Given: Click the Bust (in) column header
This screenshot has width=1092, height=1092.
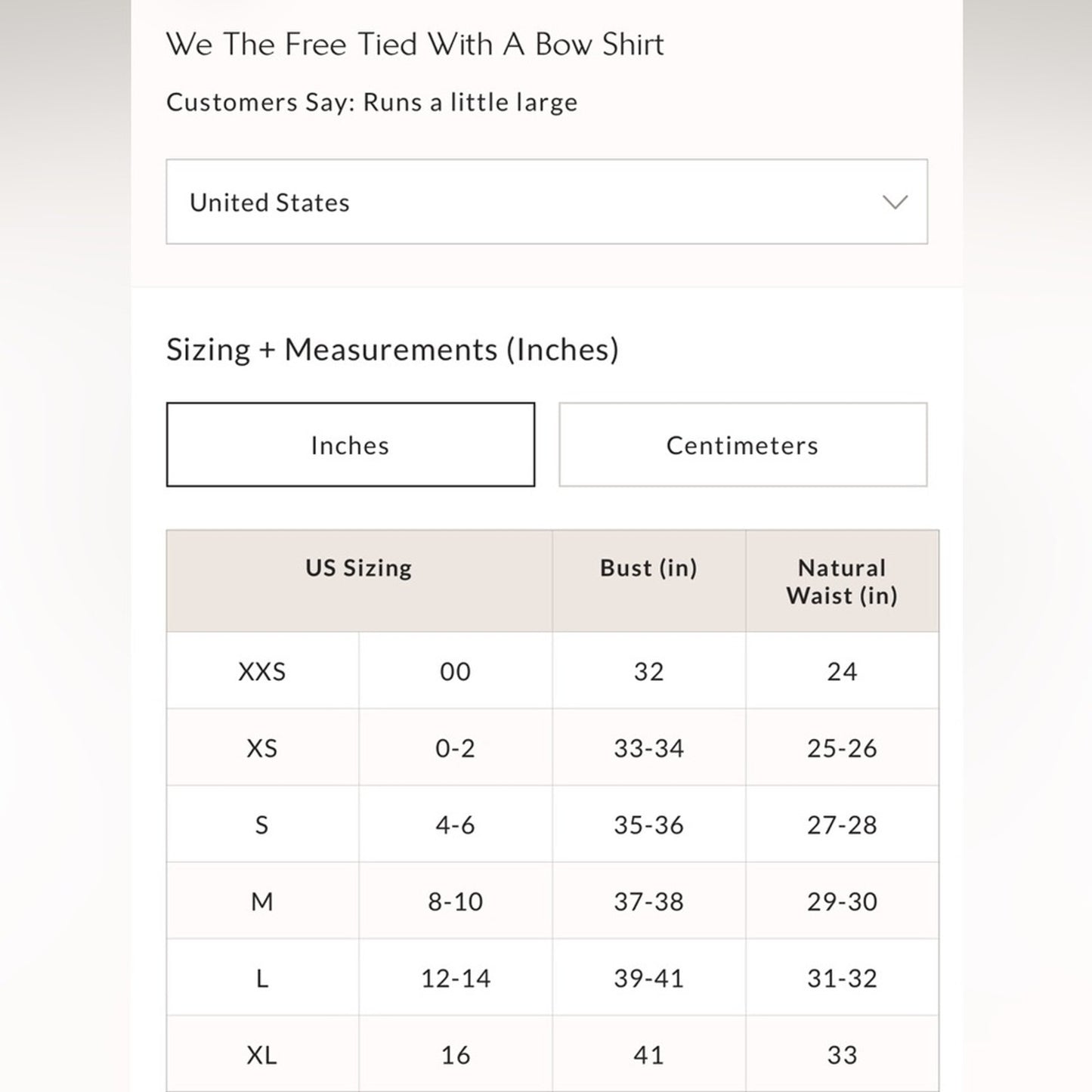Looking at the screenshot, I should pyautogui.click(x=648, y=568).
